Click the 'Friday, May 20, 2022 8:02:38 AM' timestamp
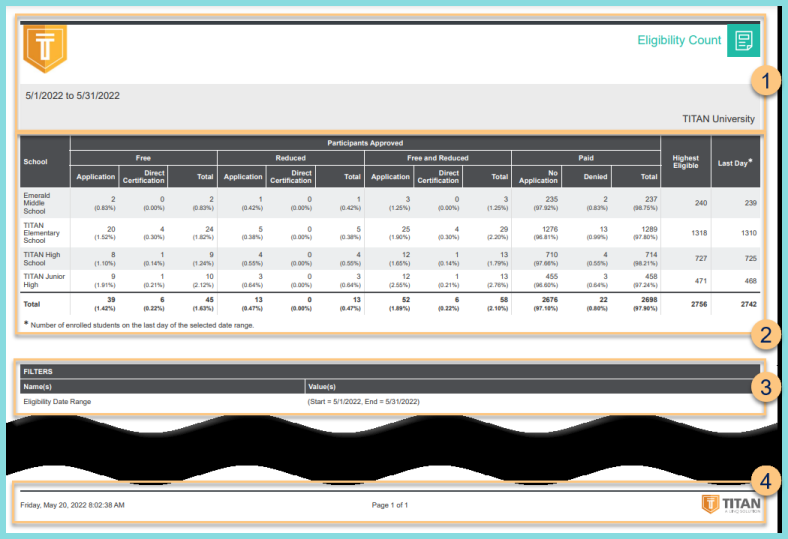Image resolution: width=788 pixels, height=539 pixels. click(72, 505)
